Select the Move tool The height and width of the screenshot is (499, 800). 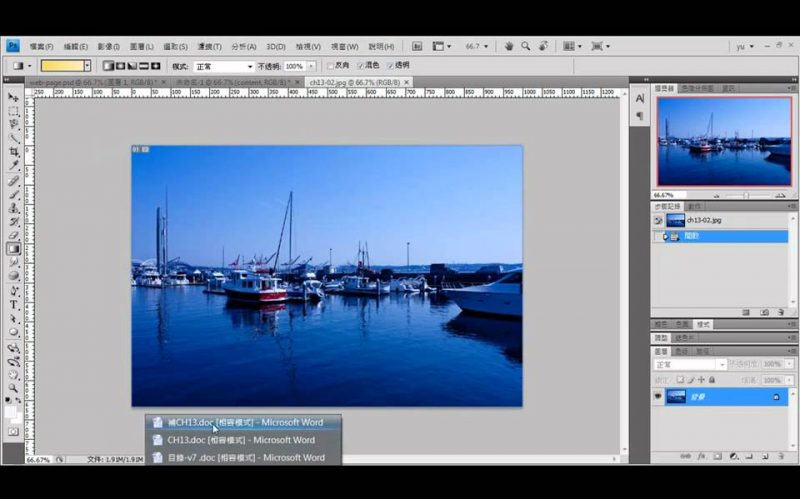[x=14, y=97]
